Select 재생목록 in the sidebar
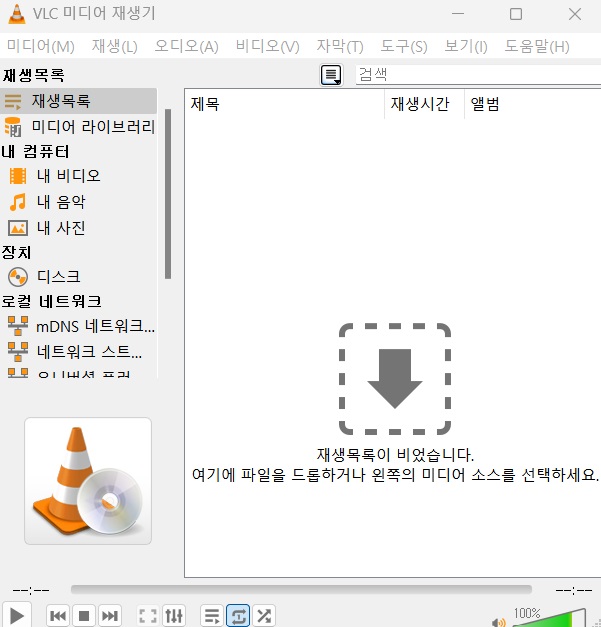This screenshot has width=601, height=627. [78, 101]
